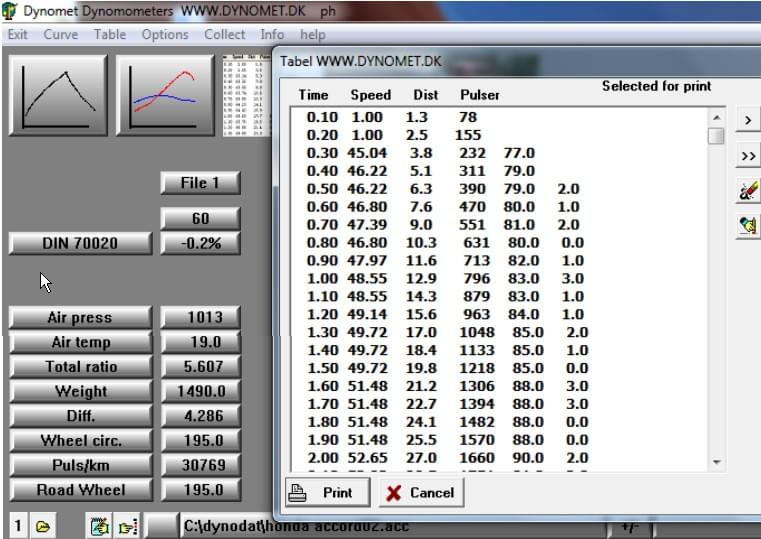Click the File 1 button

(x=200, y=183)
